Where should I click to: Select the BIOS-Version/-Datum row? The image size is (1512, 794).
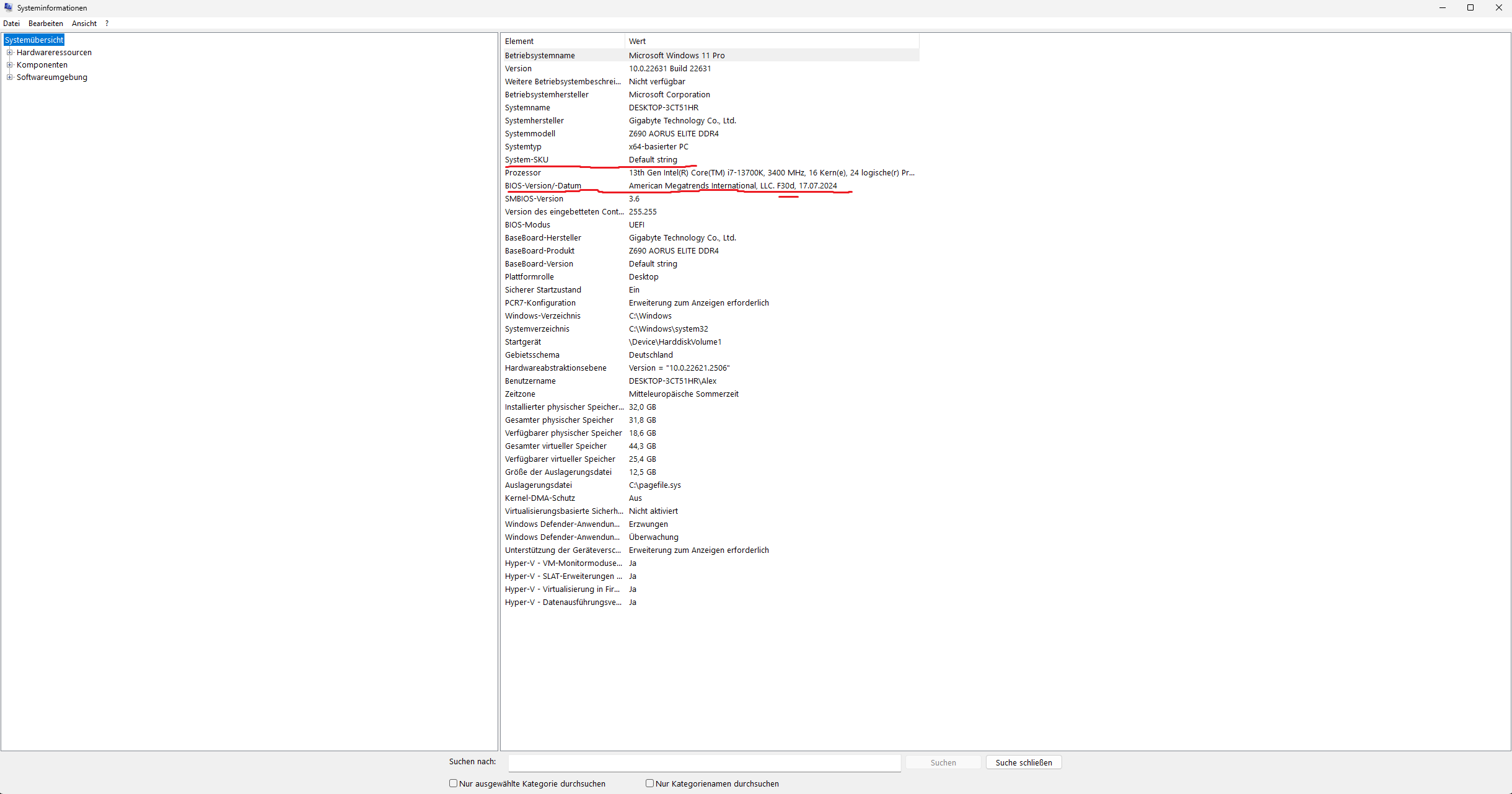click(543, 186)
